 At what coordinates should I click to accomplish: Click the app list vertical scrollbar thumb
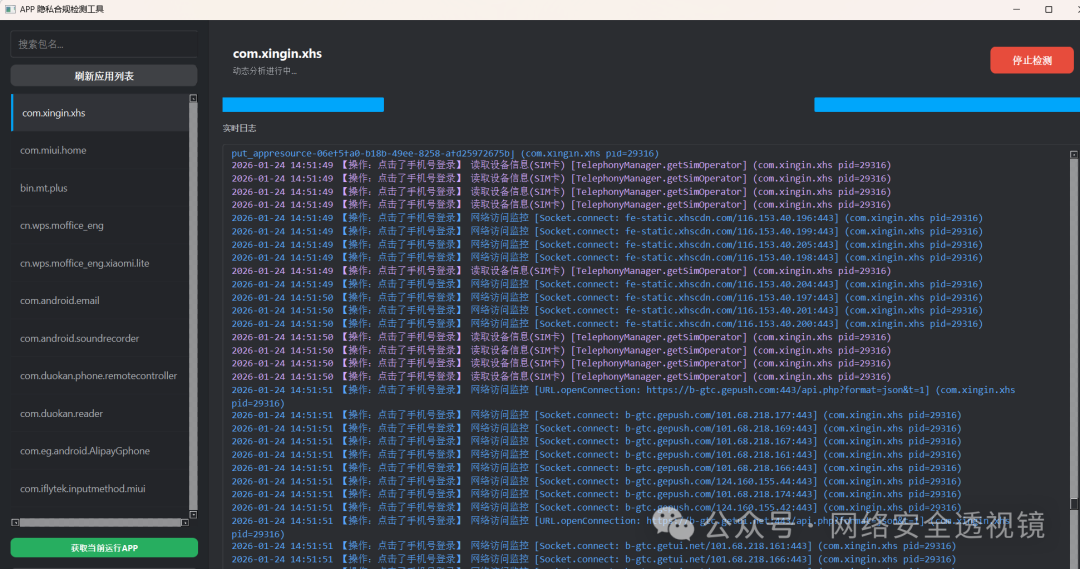194,306
